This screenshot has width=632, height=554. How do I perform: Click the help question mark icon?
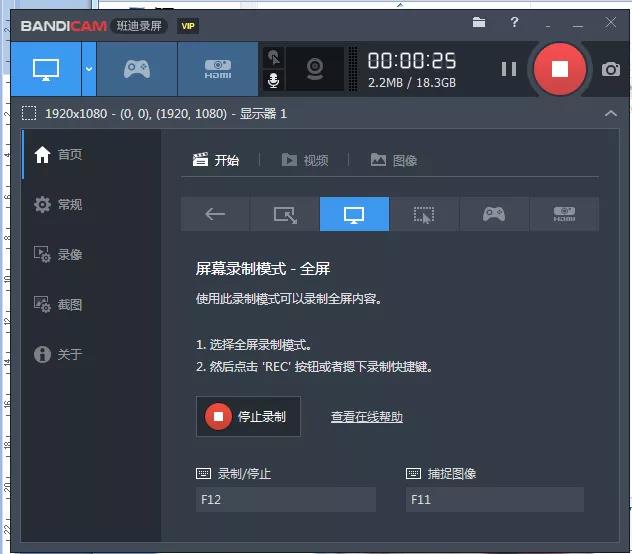(x=514, y=22)
